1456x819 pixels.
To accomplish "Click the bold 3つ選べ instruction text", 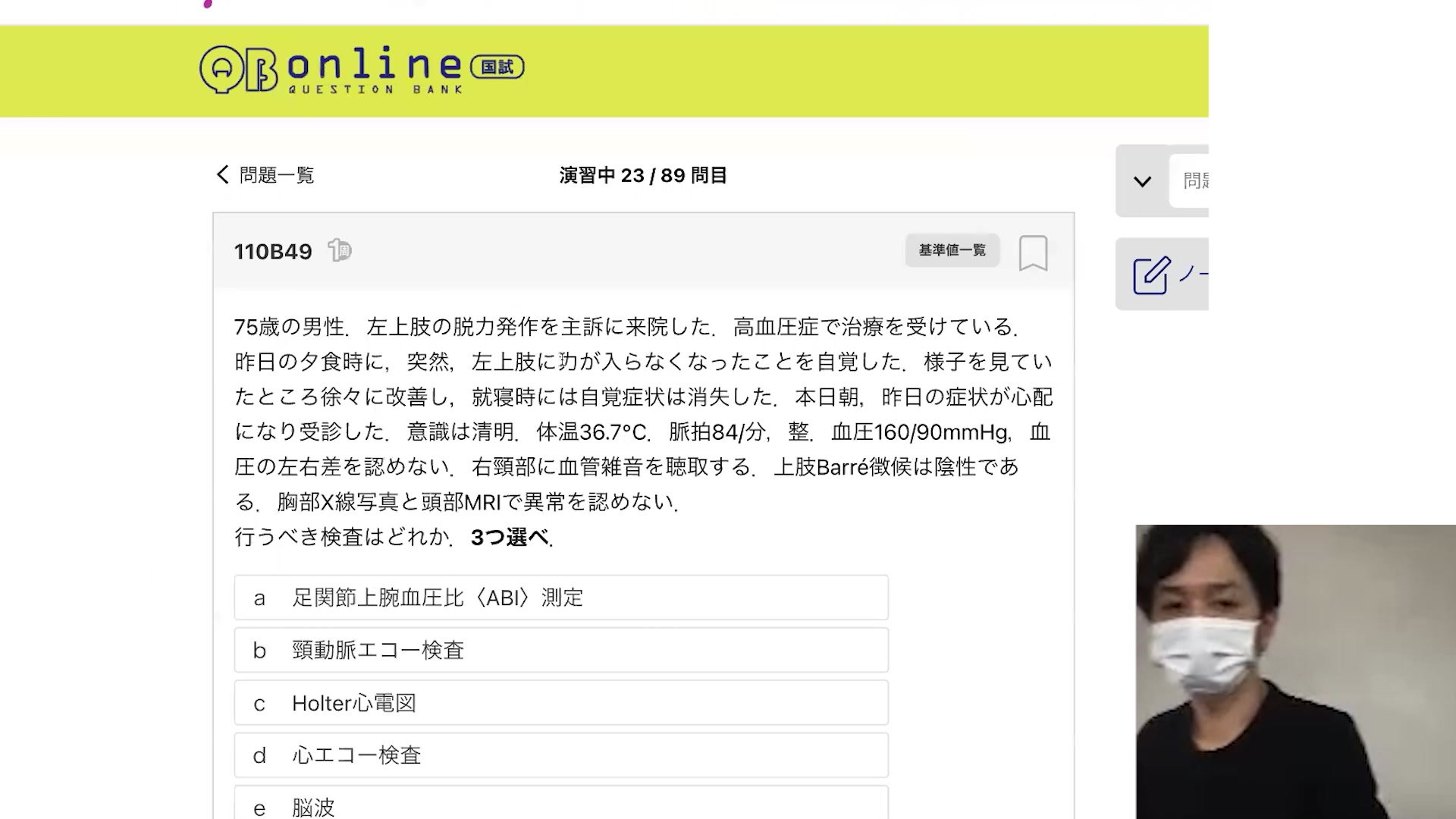I will pos(510,538).
